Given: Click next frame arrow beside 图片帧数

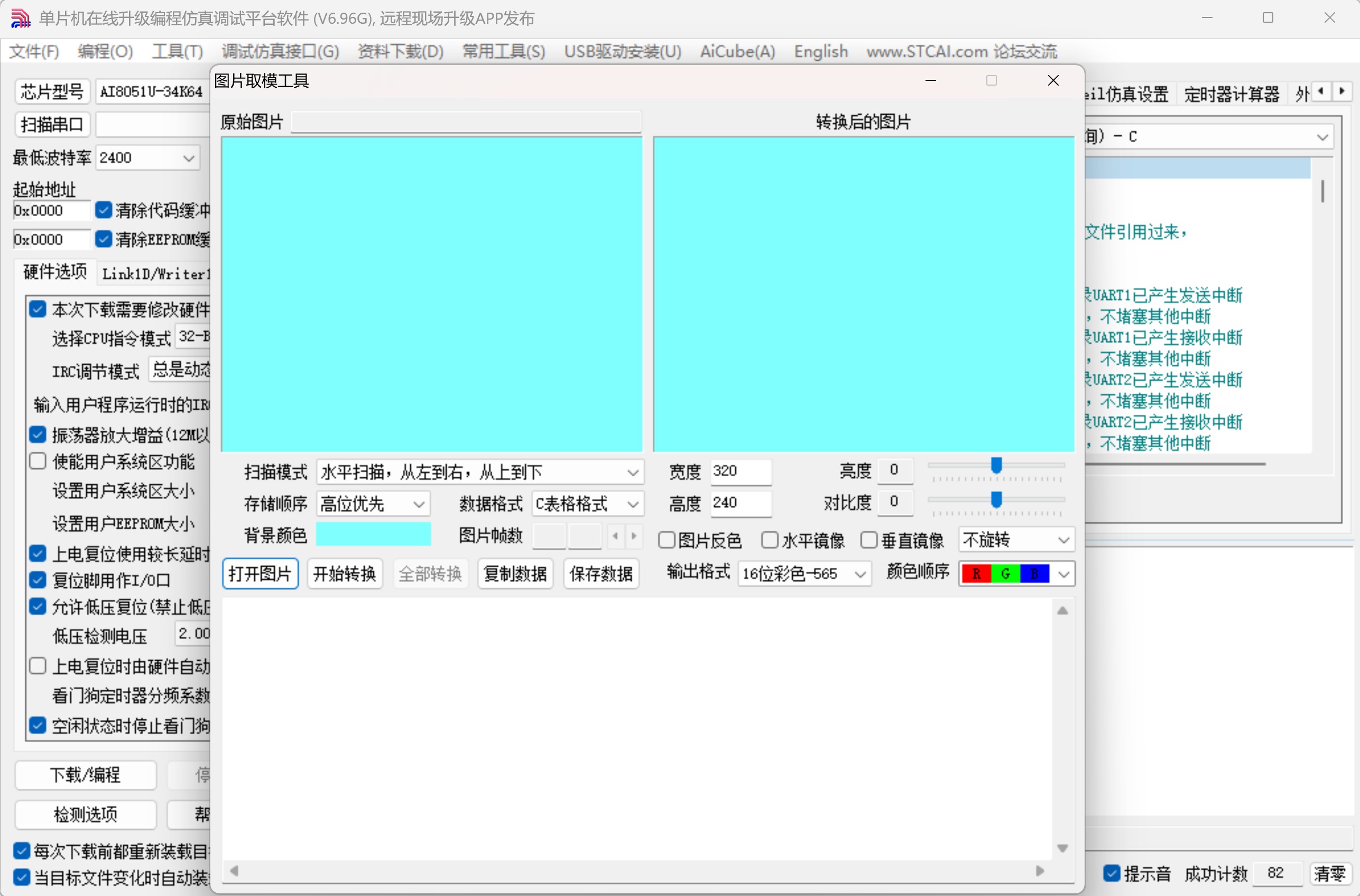Looking at the screenshot, I should 634,536.
